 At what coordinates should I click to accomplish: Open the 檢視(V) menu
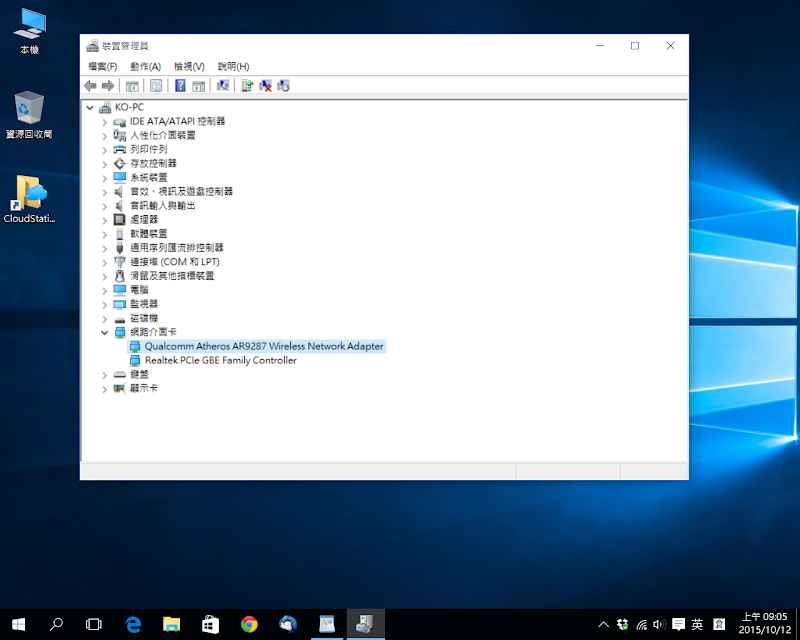coord(189,66)
